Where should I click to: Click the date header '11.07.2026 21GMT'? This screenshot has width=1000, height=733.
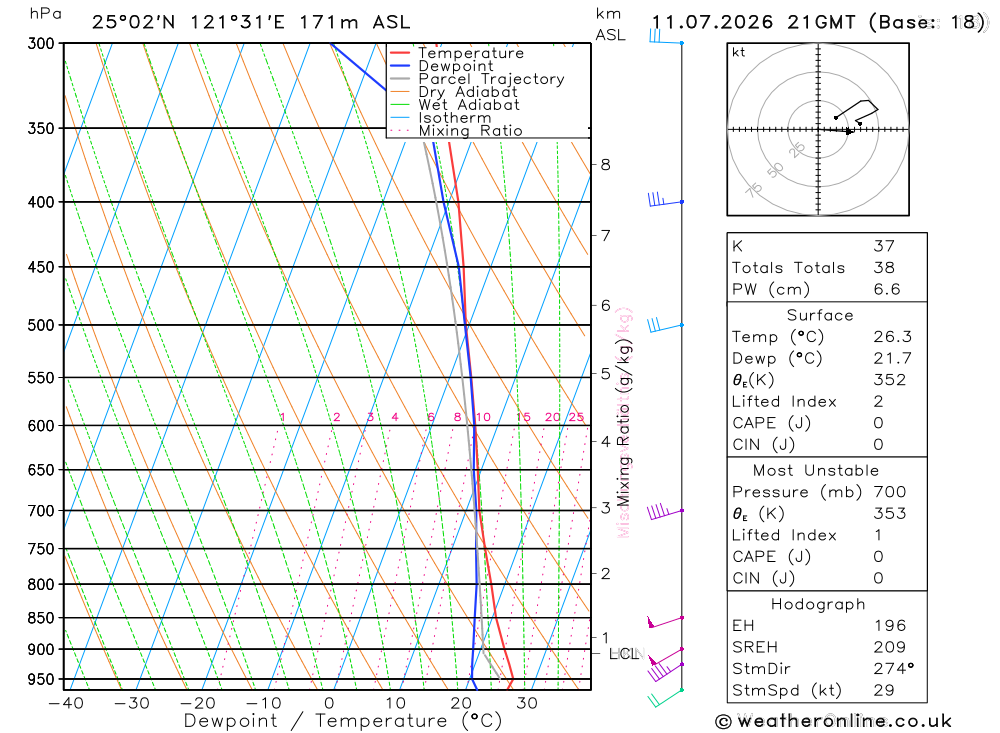(x=753, y=22)
